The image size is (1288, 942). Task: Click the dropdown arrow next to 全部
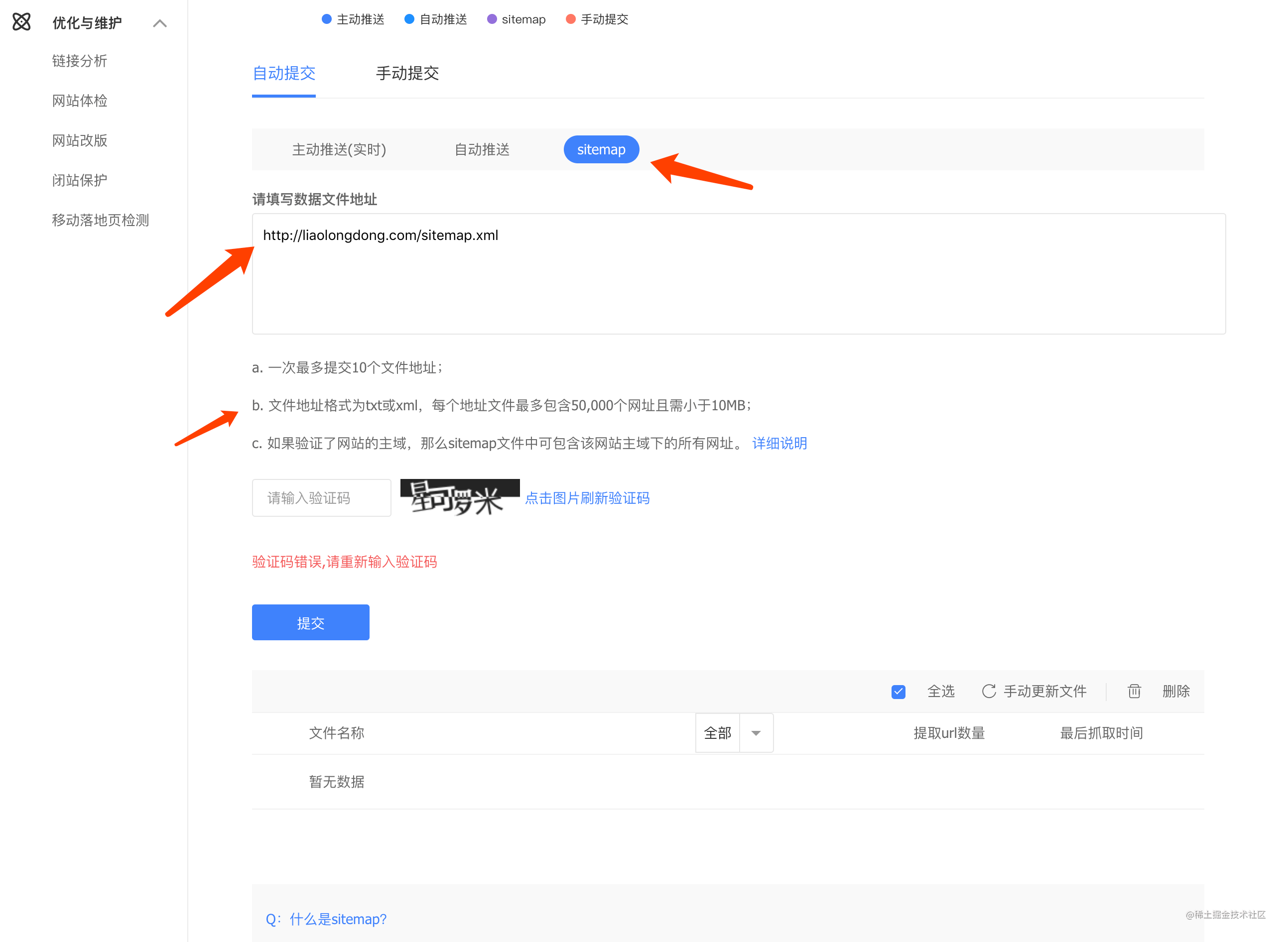pyautogui.click(x=756, y=734)
